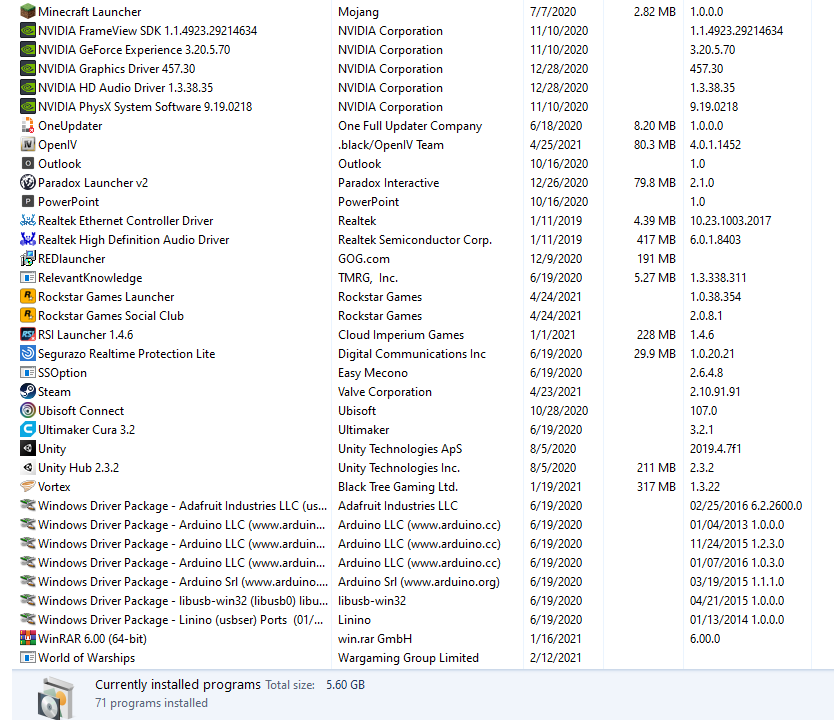The width and height of the screenshot is (834, 720).
Task: Click the PowerPoint program icon
Action: [28, 202]
